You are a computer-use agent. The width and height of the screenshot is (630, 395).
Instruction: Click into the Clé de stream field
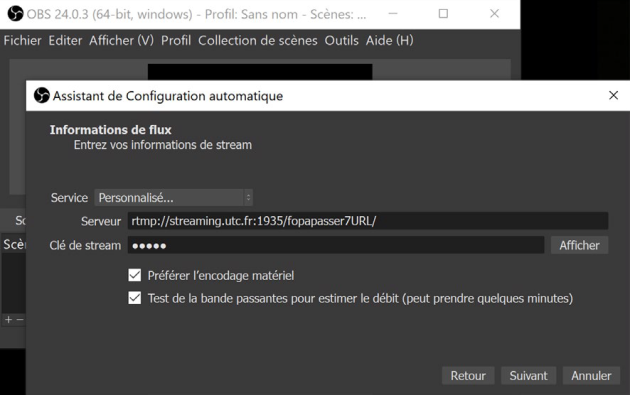336,245
